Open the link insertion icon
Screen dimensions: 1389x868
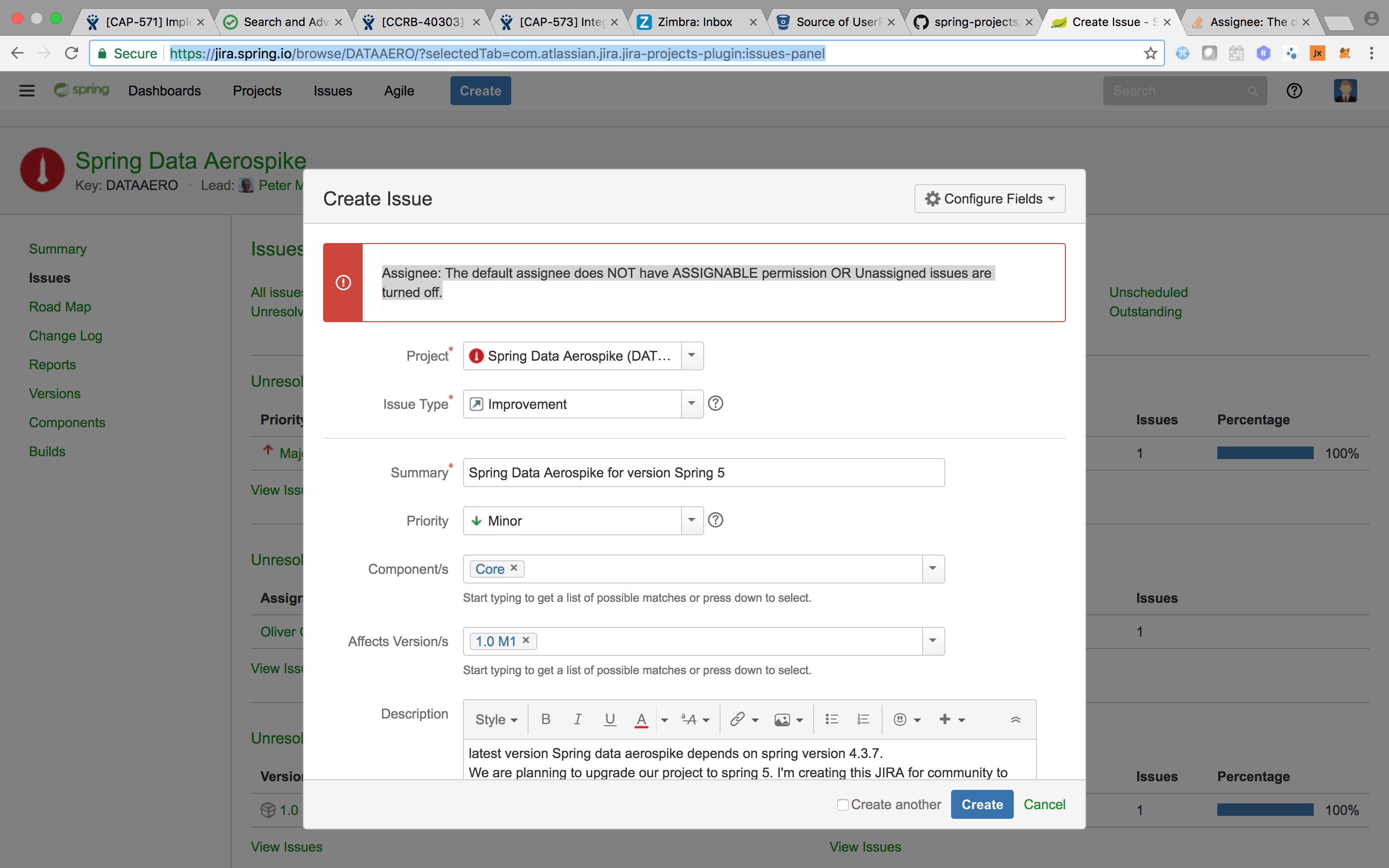737,719
